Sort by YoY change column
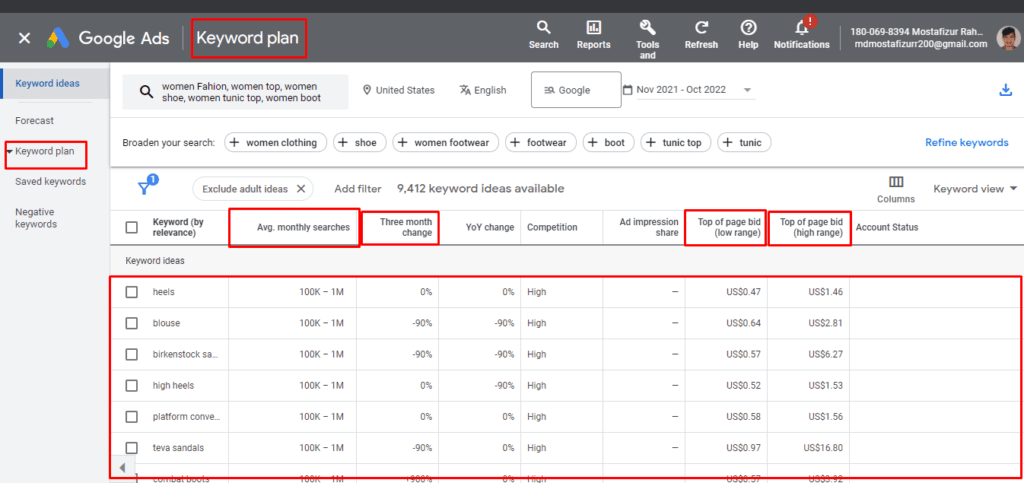Image resolution: width=1024 pixels, height=483 pixels. click(x=491, y=227)
